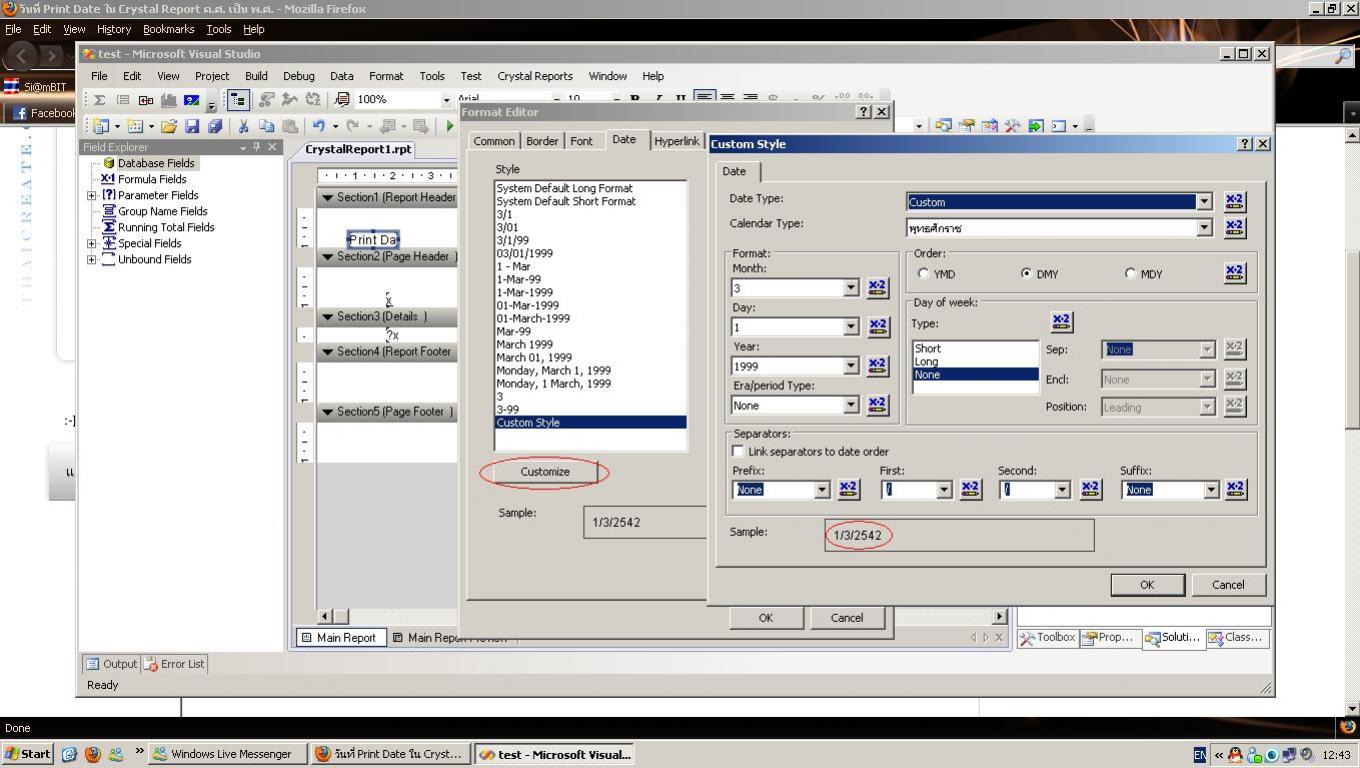Open formula editor for Day format
This screenshot has height=768, width=1360.
(877, 327)
